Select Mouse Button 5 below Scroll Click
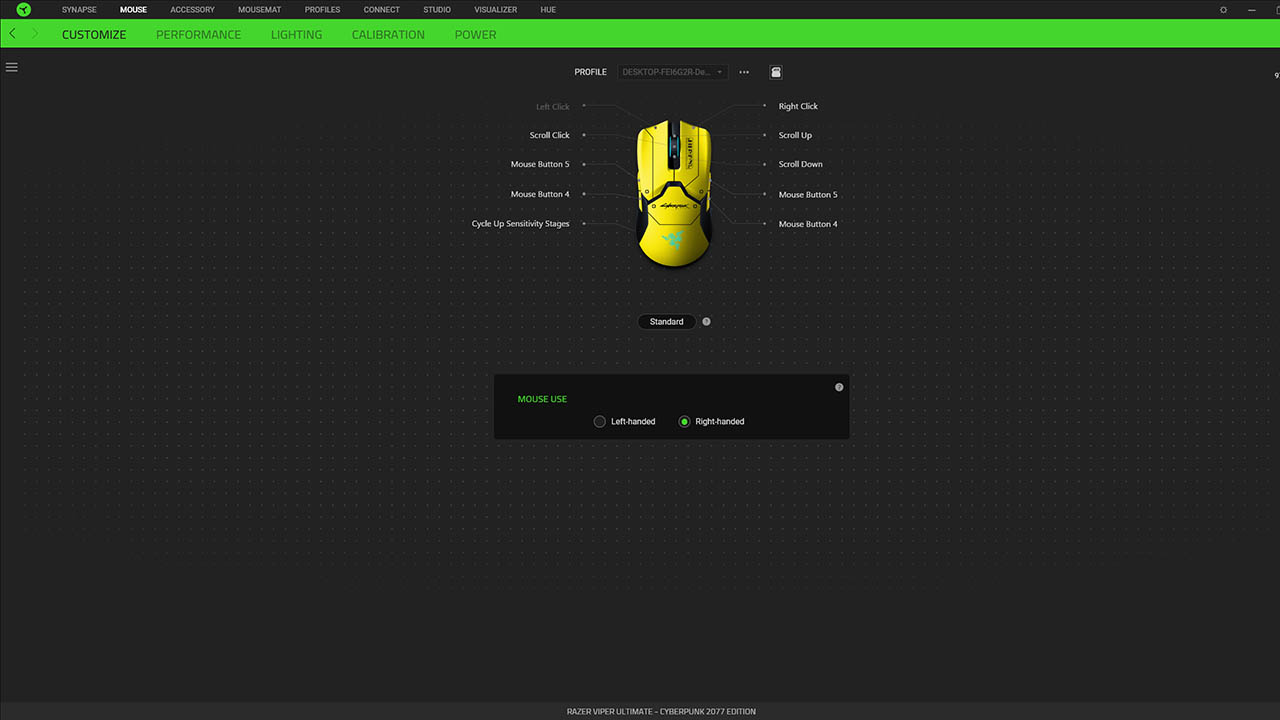Screen dimensions: 1280x720 click(x=540, y=164)
